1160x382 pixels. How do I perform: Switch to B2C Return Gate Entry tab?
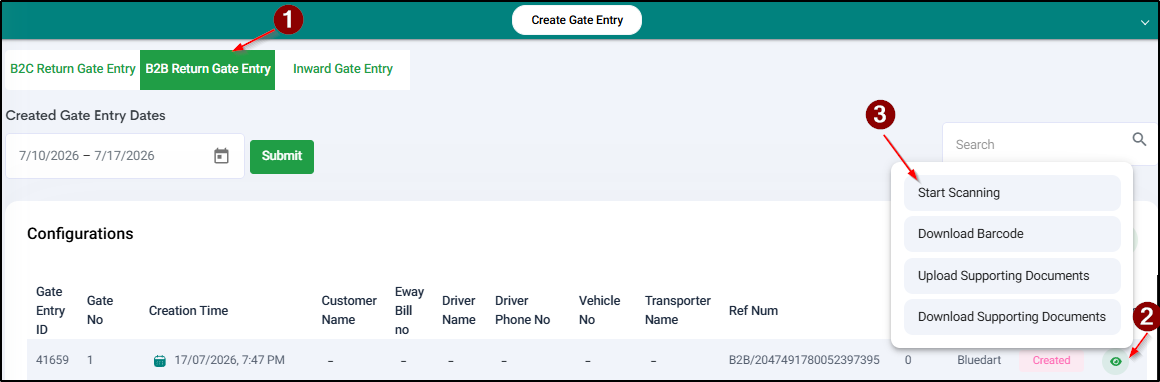pyautogui.click(x=72, y=70)
